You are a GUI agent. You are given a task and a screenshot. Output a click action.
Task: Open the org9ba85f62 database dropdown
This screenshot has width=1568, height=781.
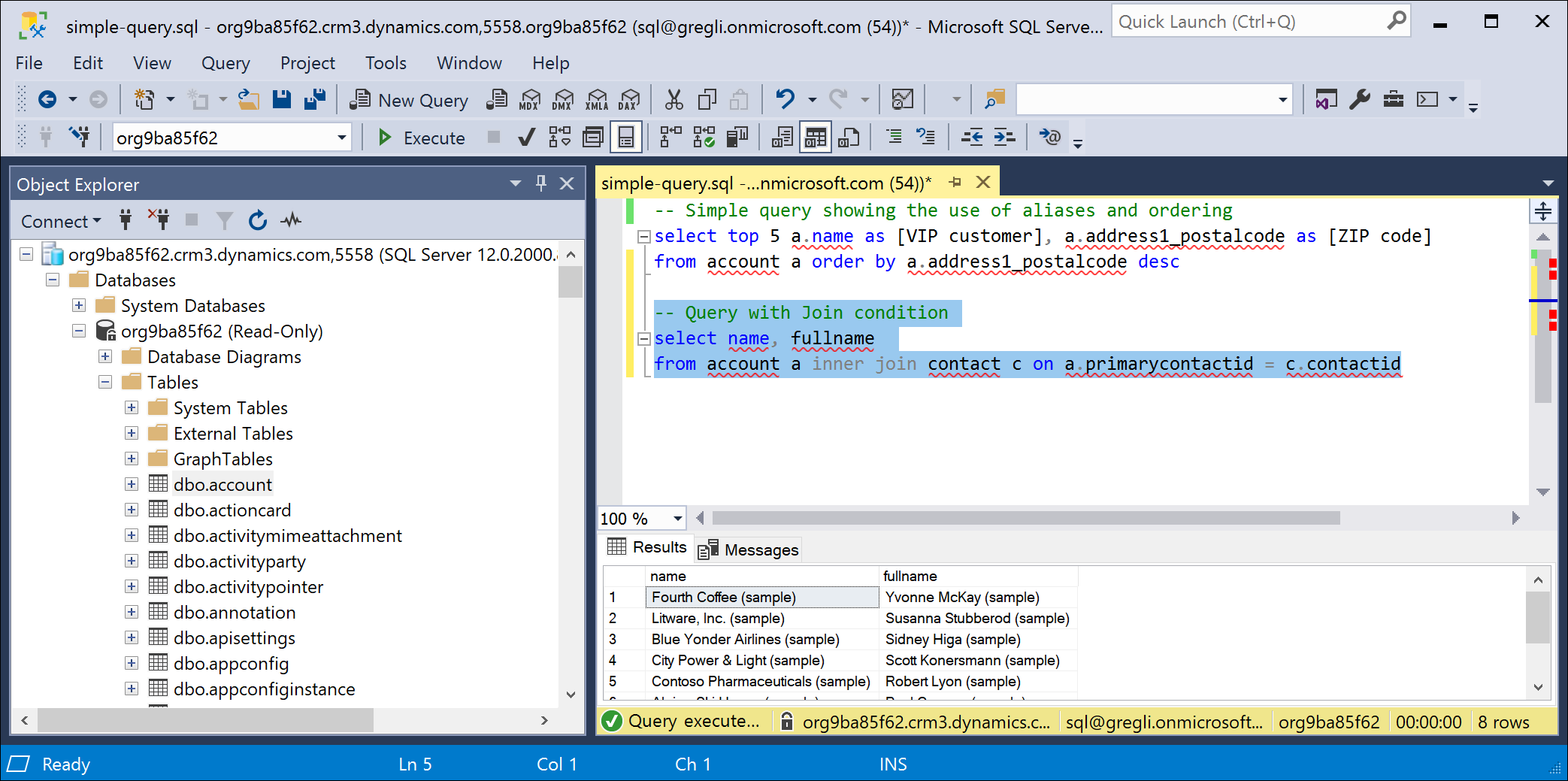pos(341,138)
